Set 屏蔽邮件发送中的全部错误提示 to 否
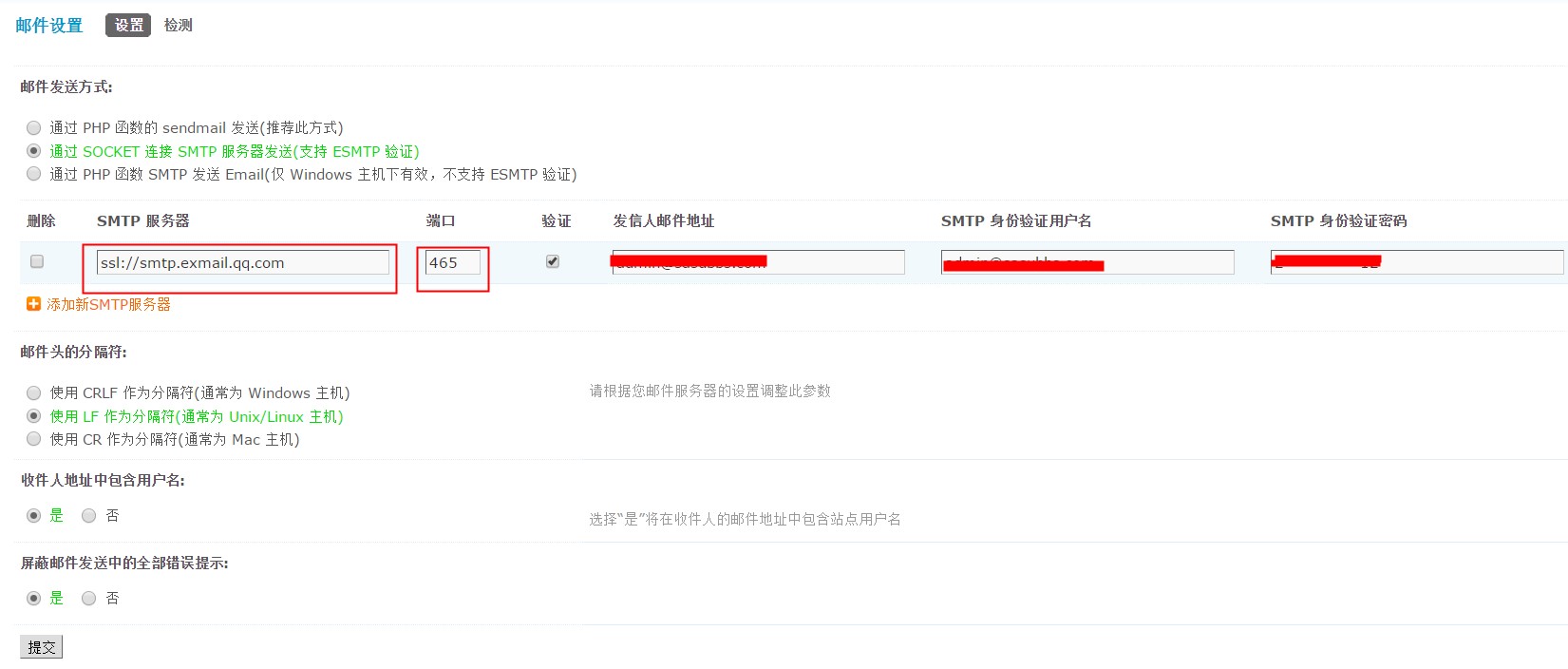 tap(89, 598)
